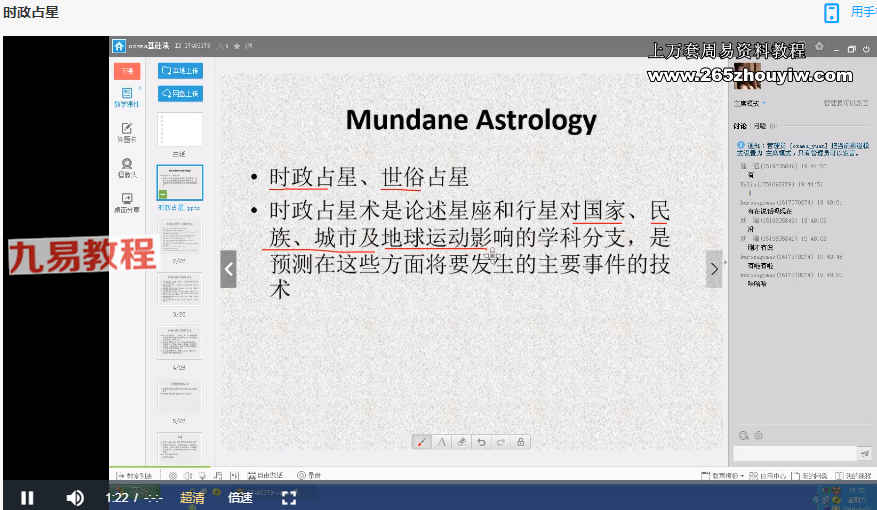Toggle the speaker icon in bottom toolbar
The height and width of the screenshot is (510, 877).
(x=188, y=475)
